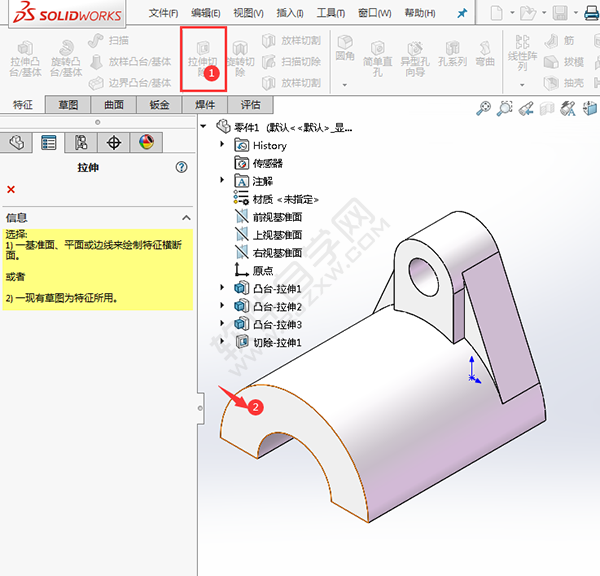
Task: Click the Flex (弯曲) tool
Action: coord(485,54)
